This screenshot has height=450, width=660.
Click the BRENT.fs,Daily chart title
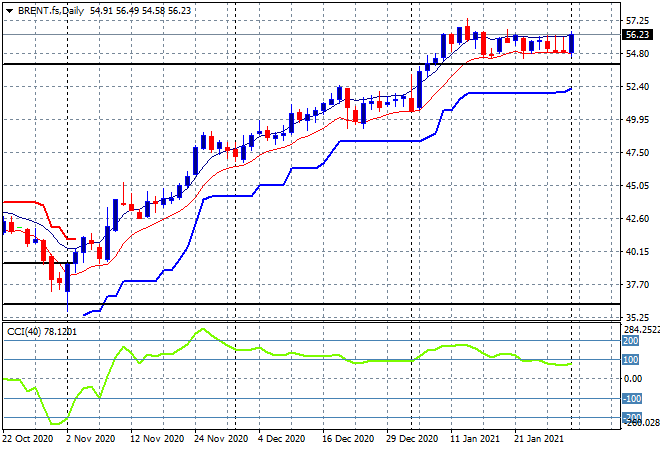(x=50, y=9)
